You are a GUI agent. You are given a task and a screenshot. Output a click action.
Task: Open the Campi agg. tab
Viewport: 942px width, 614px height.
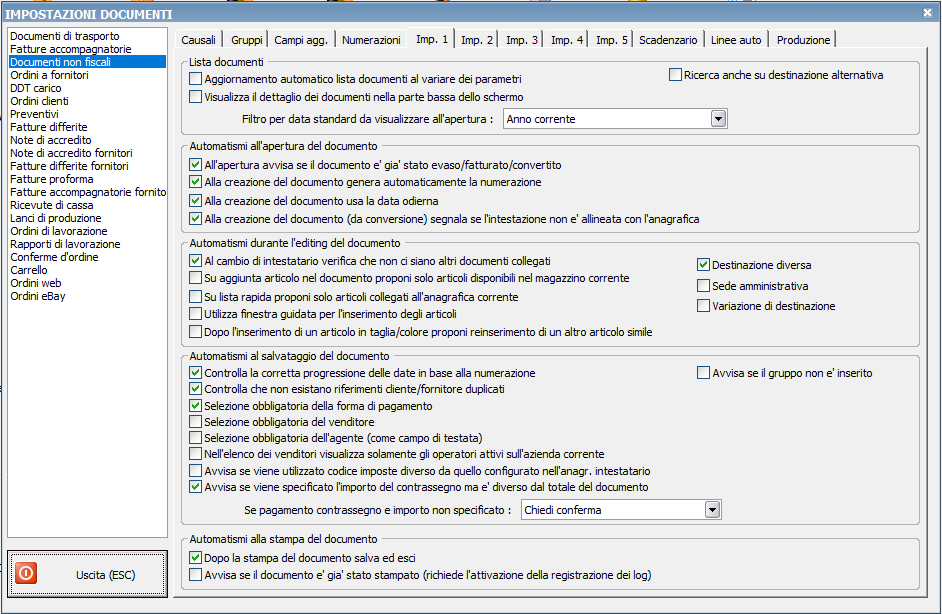coord(301,40)
